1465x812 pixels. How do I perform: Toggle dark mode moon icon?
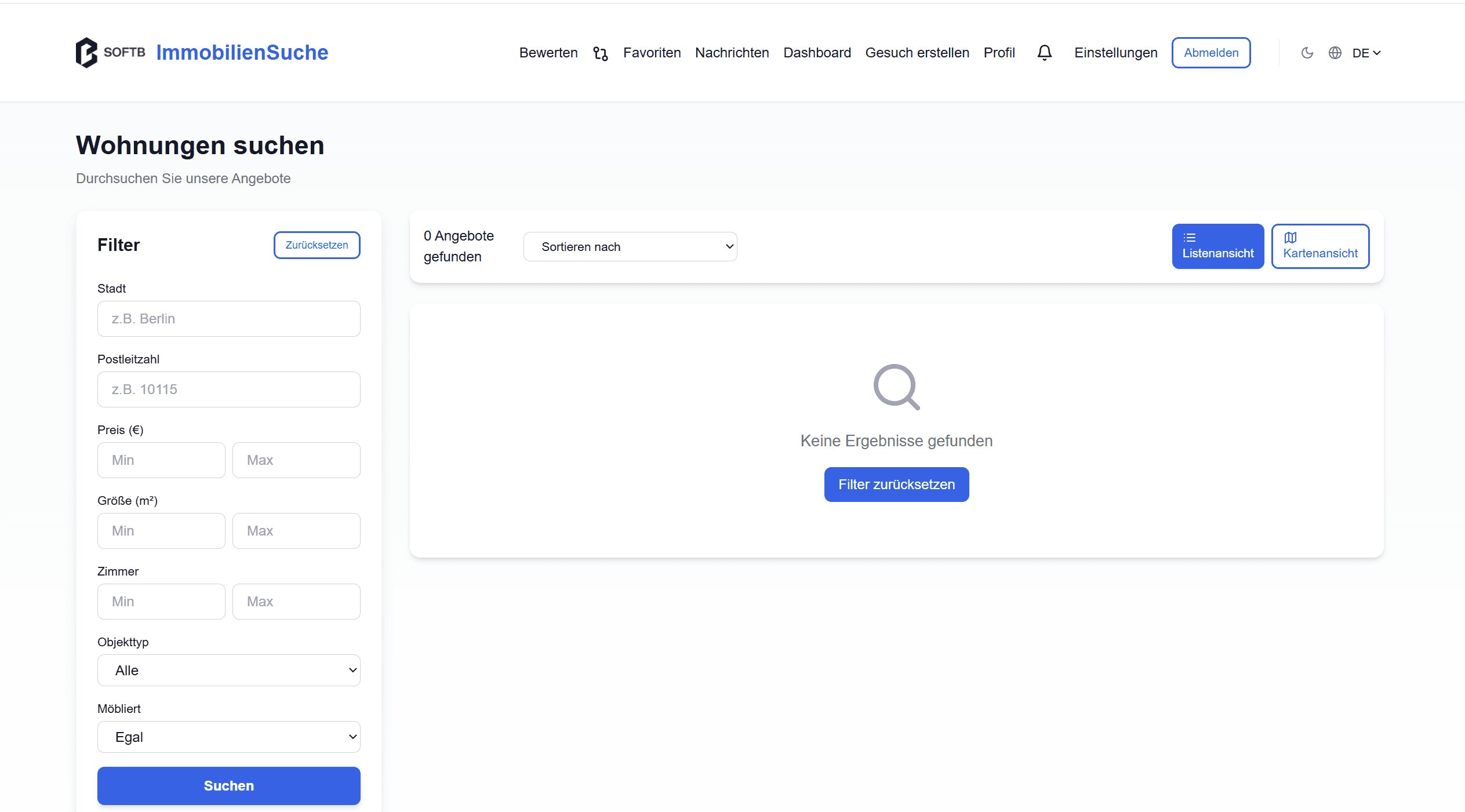(1307, 53)
